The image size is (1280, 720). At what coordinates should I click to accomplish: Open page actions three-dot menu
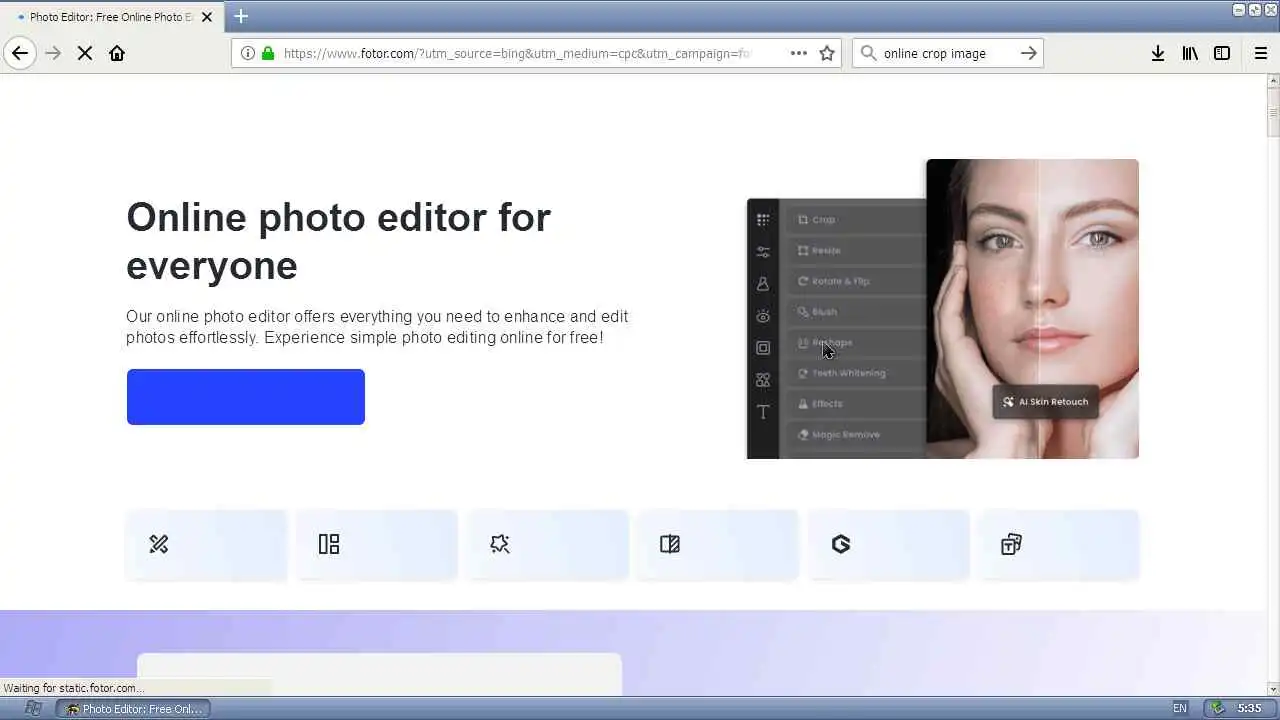pyautogui.click(x=799, y=53)
